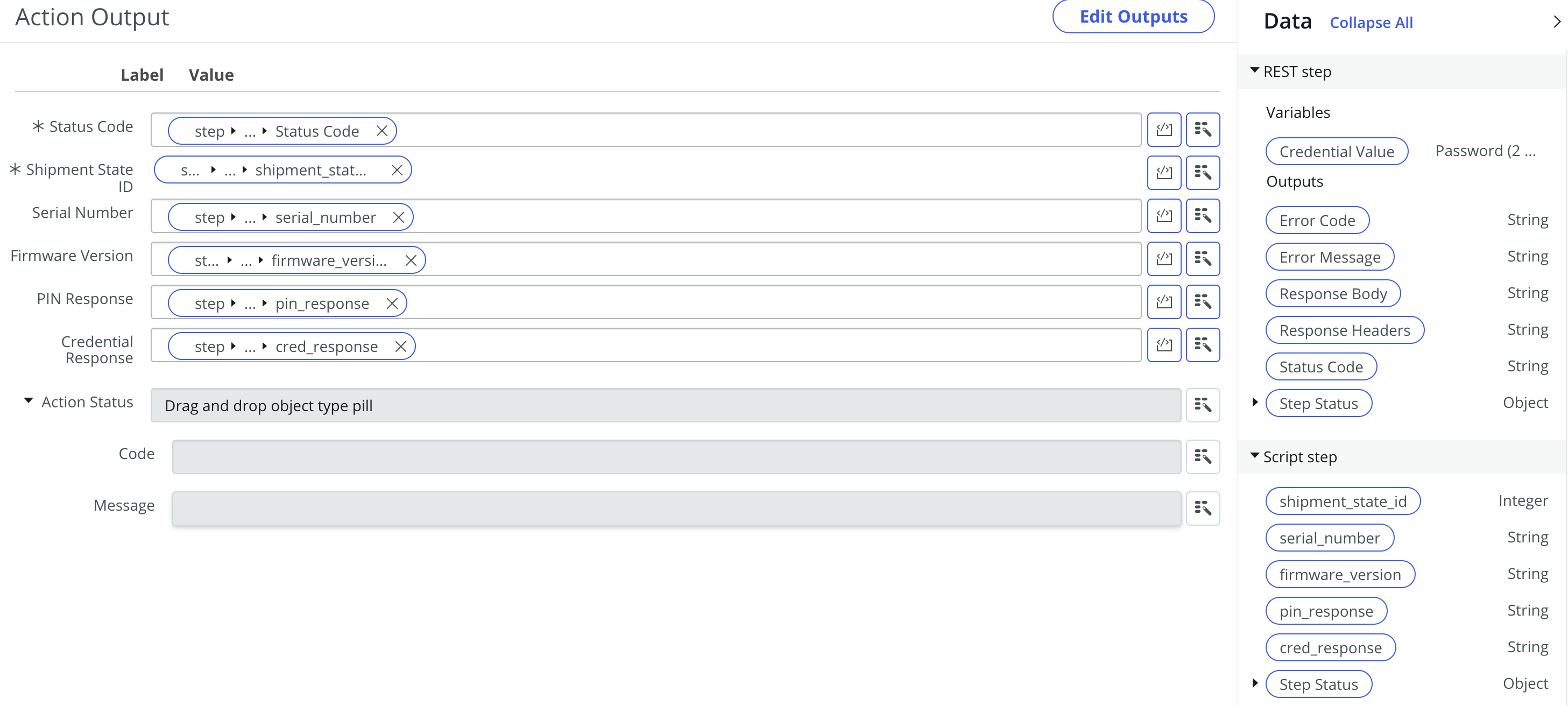This screenshot has height=706, width=1568.
Task: Expand the REST step Step Status object
Action: pos(1258,403)
